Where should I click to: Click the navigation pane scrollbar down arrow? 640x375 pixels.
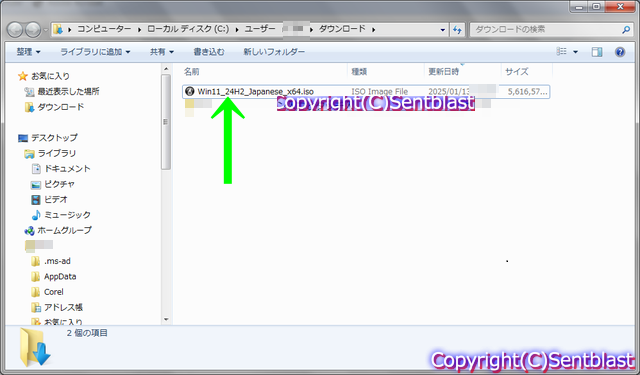pos(166,320)
